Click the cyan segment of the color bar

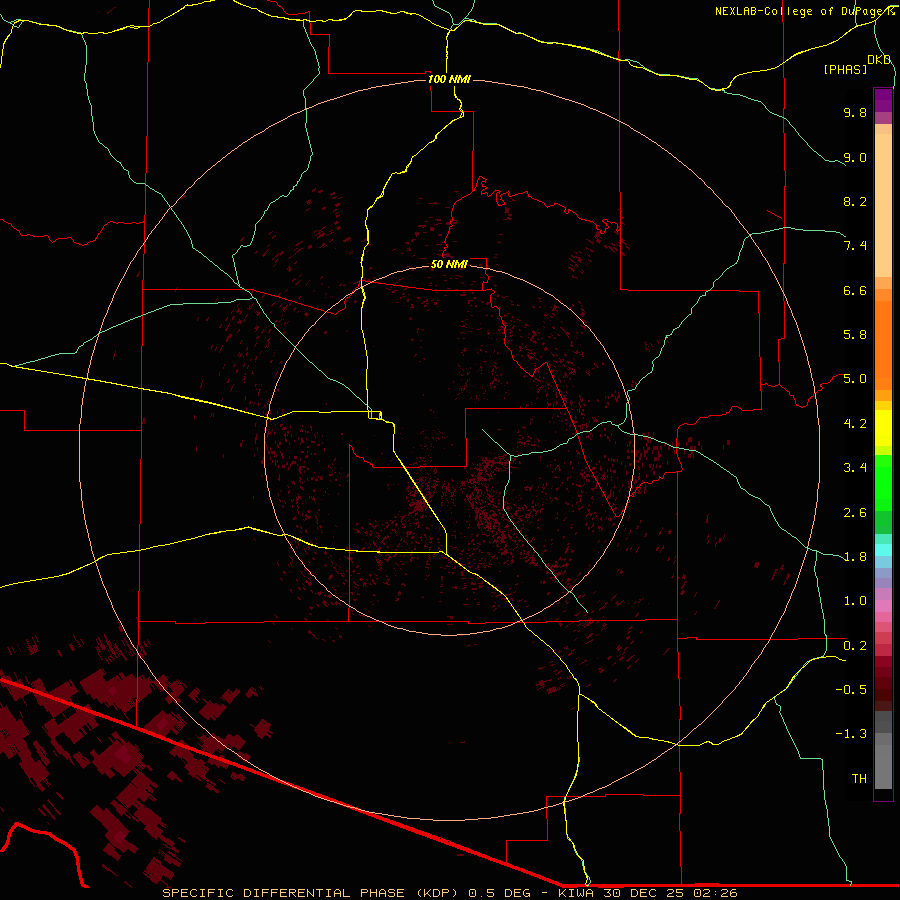(x=883, y=550)
